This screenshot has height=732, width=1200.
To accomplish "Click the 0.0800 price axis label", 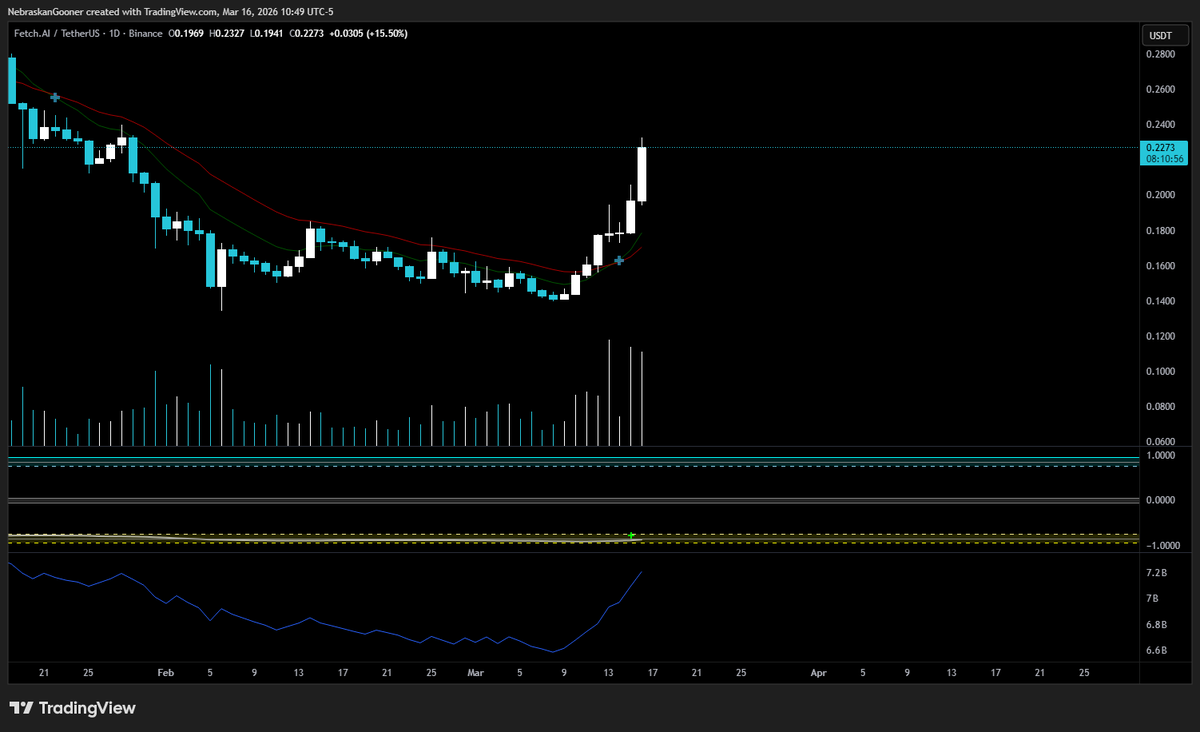I will 1160,407.
